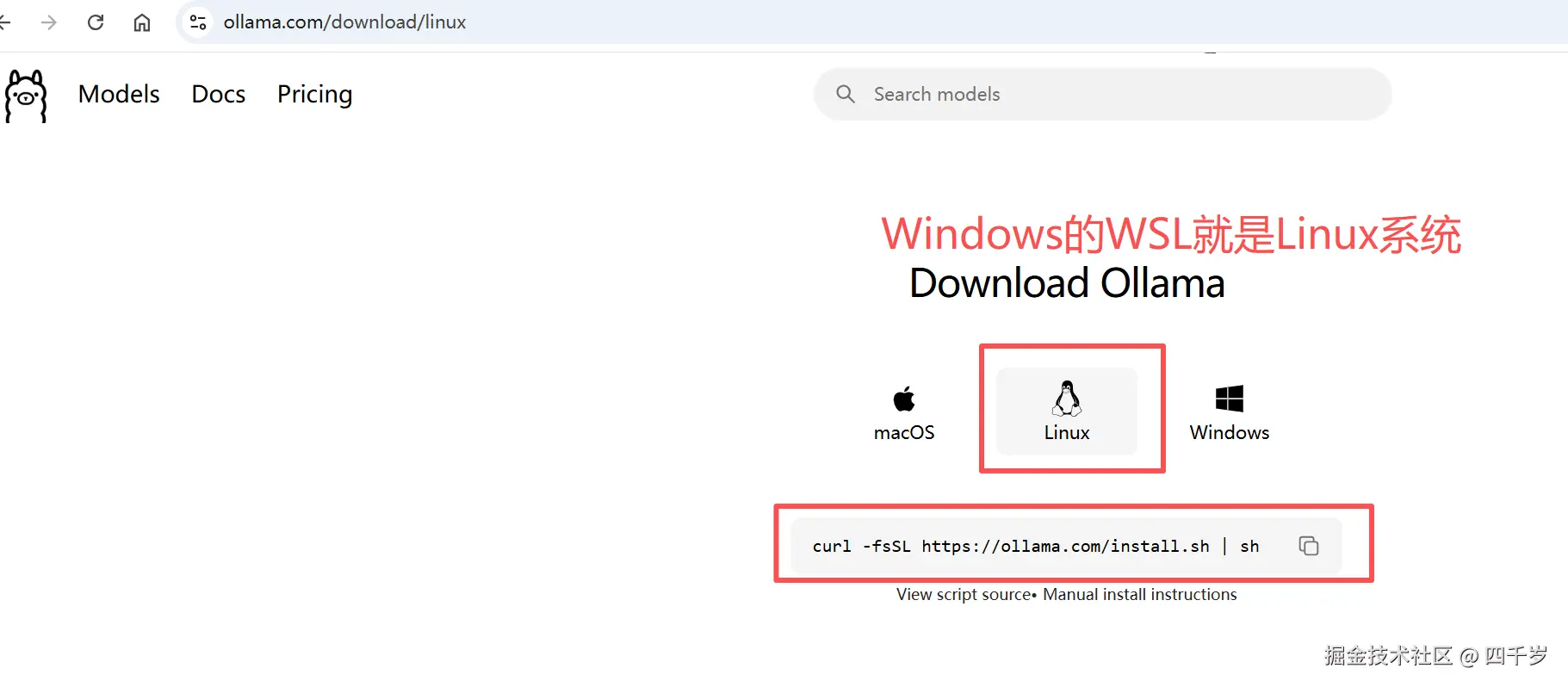Select the macOS download option
1568x687 pixels.
tap(904, 413)
